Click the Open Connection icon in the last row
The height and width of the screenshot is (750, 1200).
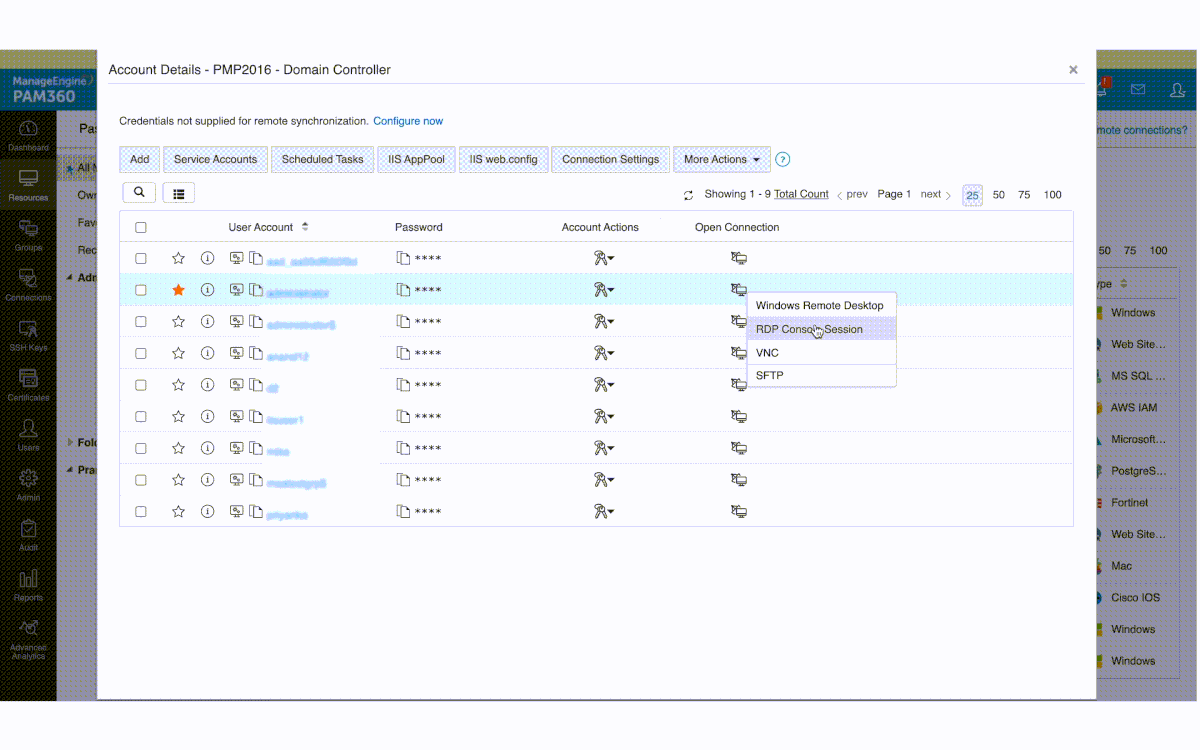click(738, 511)
